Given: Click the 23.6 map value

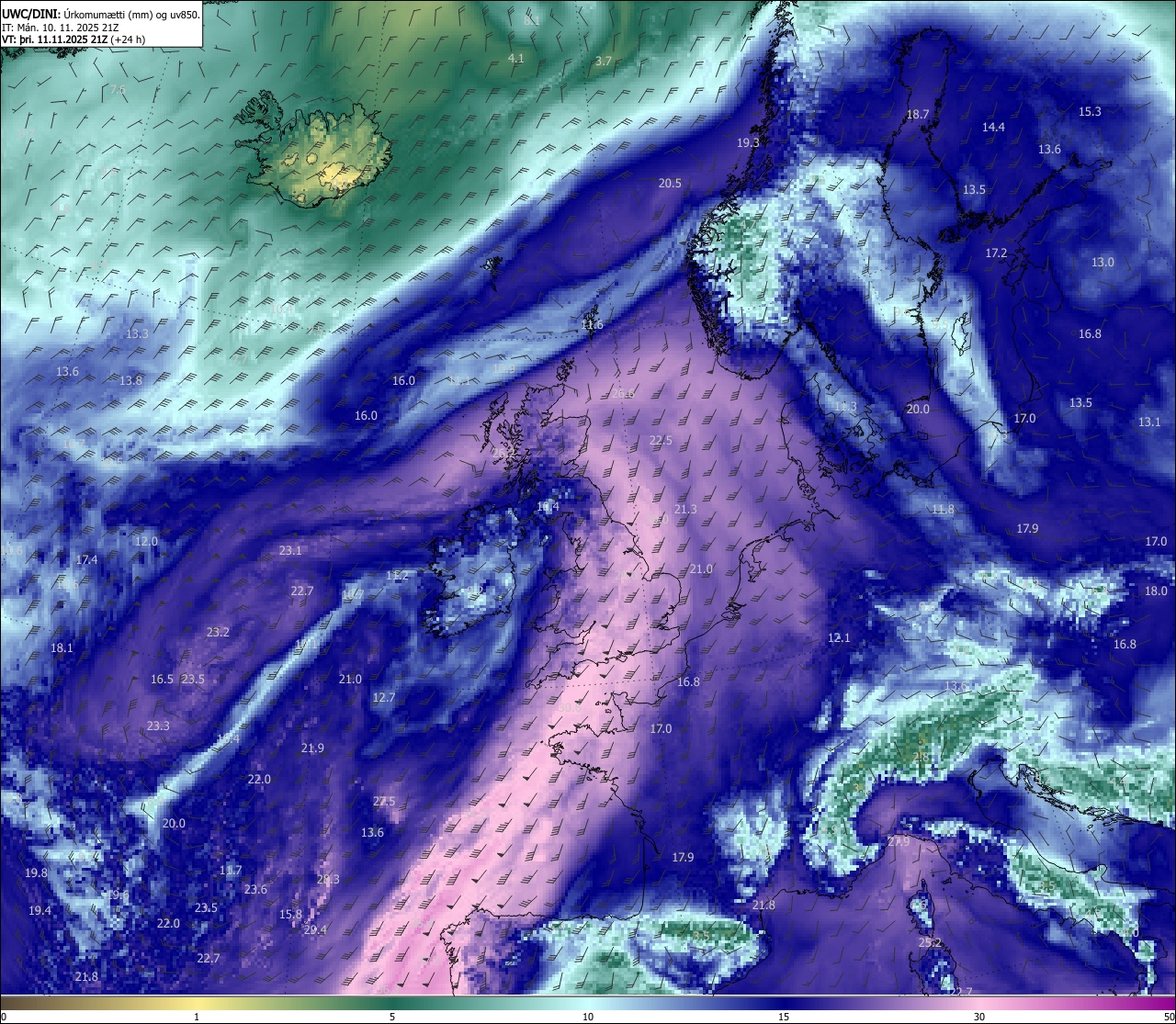Looking at the screenshot, I should click(x=255, y=890).
